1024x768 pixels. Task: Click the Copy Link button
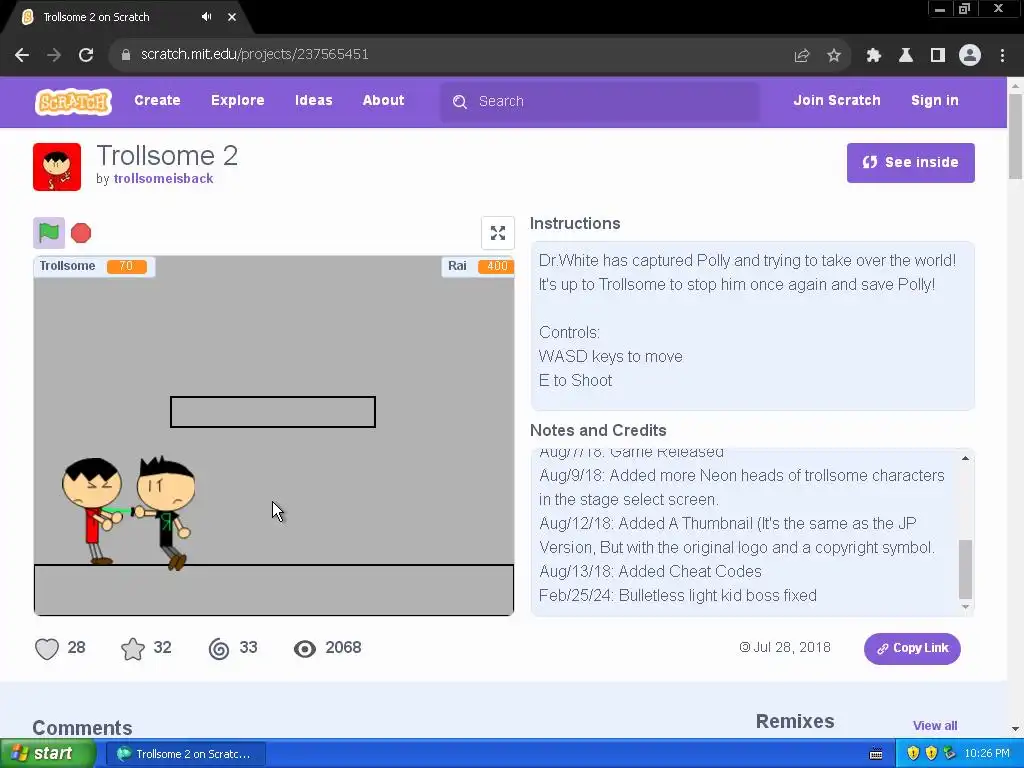pyautogui.click(x=912, y=648)
